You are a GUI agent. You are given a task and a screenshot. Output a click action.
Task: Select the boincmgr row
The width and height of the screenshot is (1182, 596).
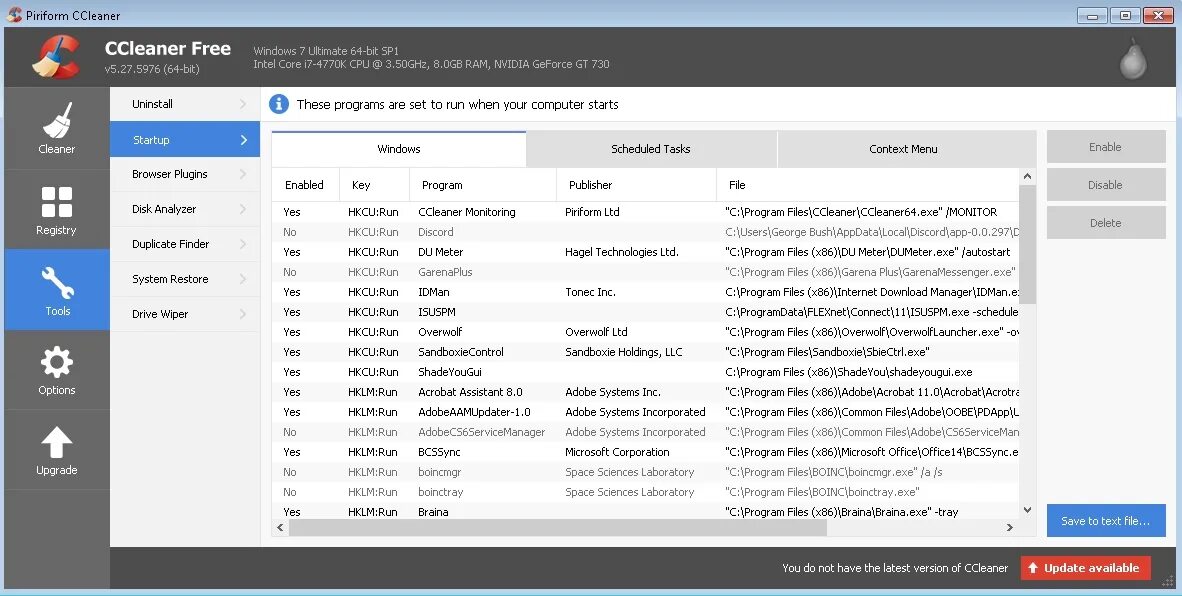tap(645, 472)
